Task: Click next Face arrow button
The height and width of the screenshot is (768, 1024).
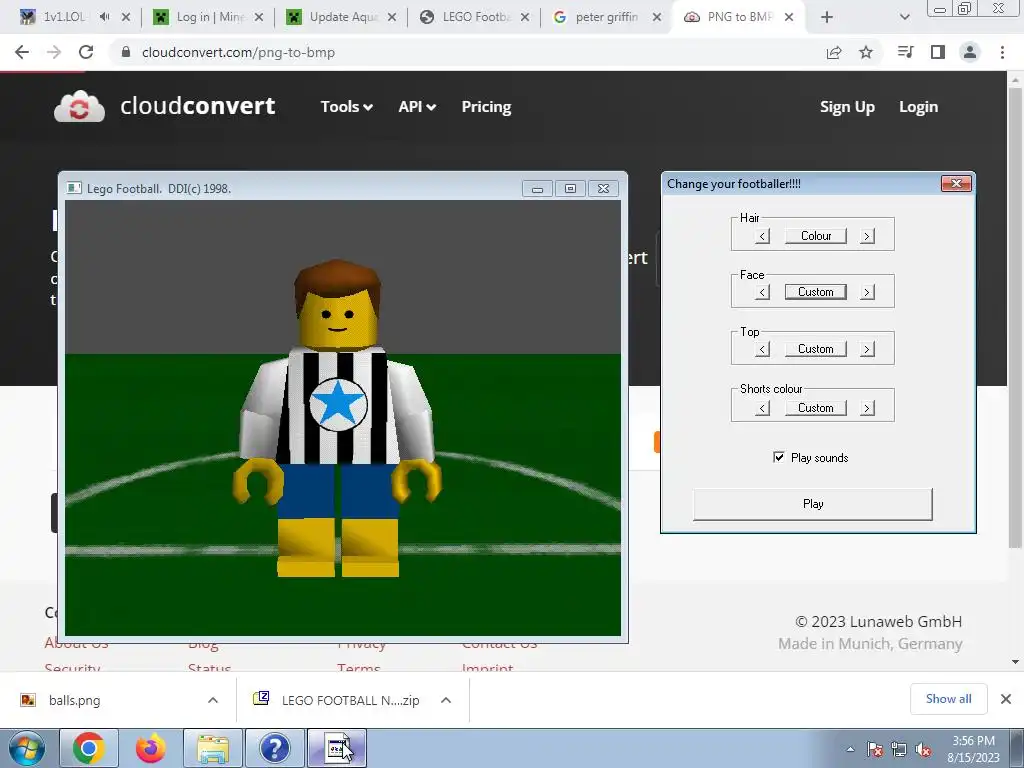Action: pyautogui.click(x=867, y=292)
